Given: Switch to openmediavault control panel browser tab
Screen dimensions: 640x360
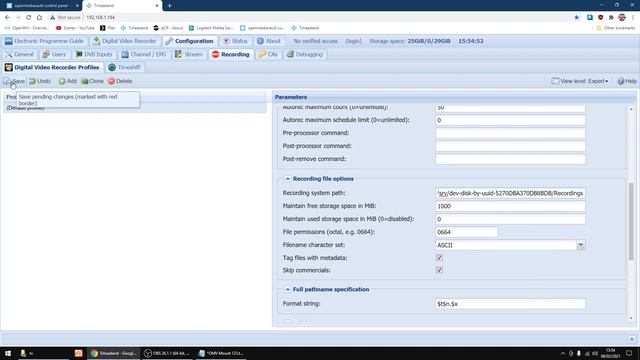Looking at the screenshot, I should [41, 6].
